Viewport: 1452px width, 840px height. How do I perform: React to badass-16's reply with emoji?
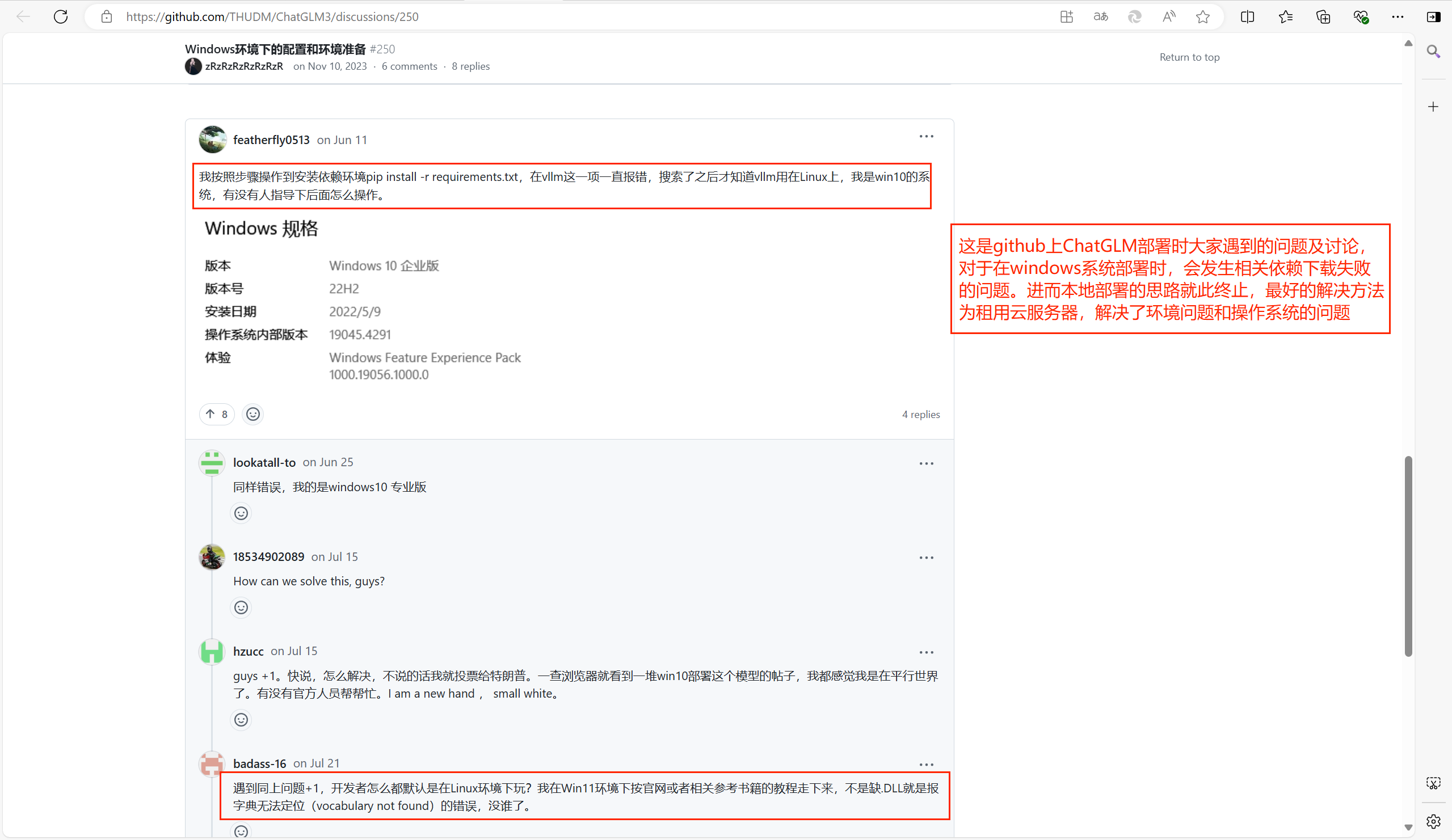tap(241, 831)
